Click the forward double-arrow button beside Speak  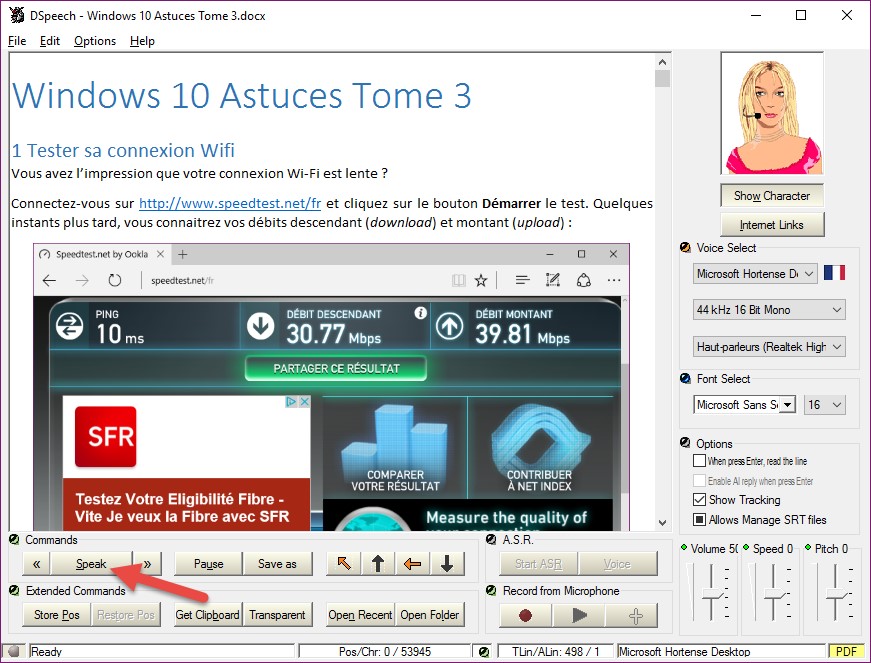(147, 564)
